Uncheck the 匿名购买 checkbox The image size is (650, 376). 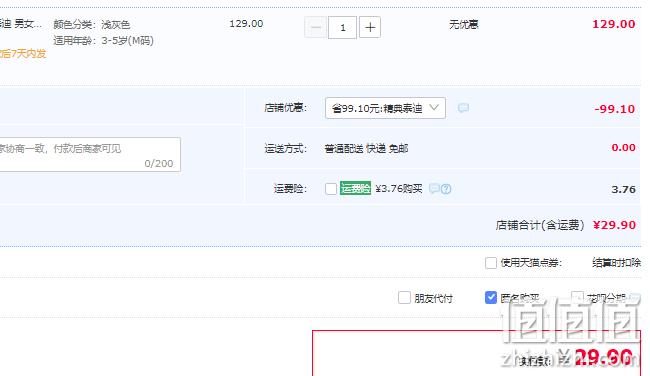tap(491, 297)
